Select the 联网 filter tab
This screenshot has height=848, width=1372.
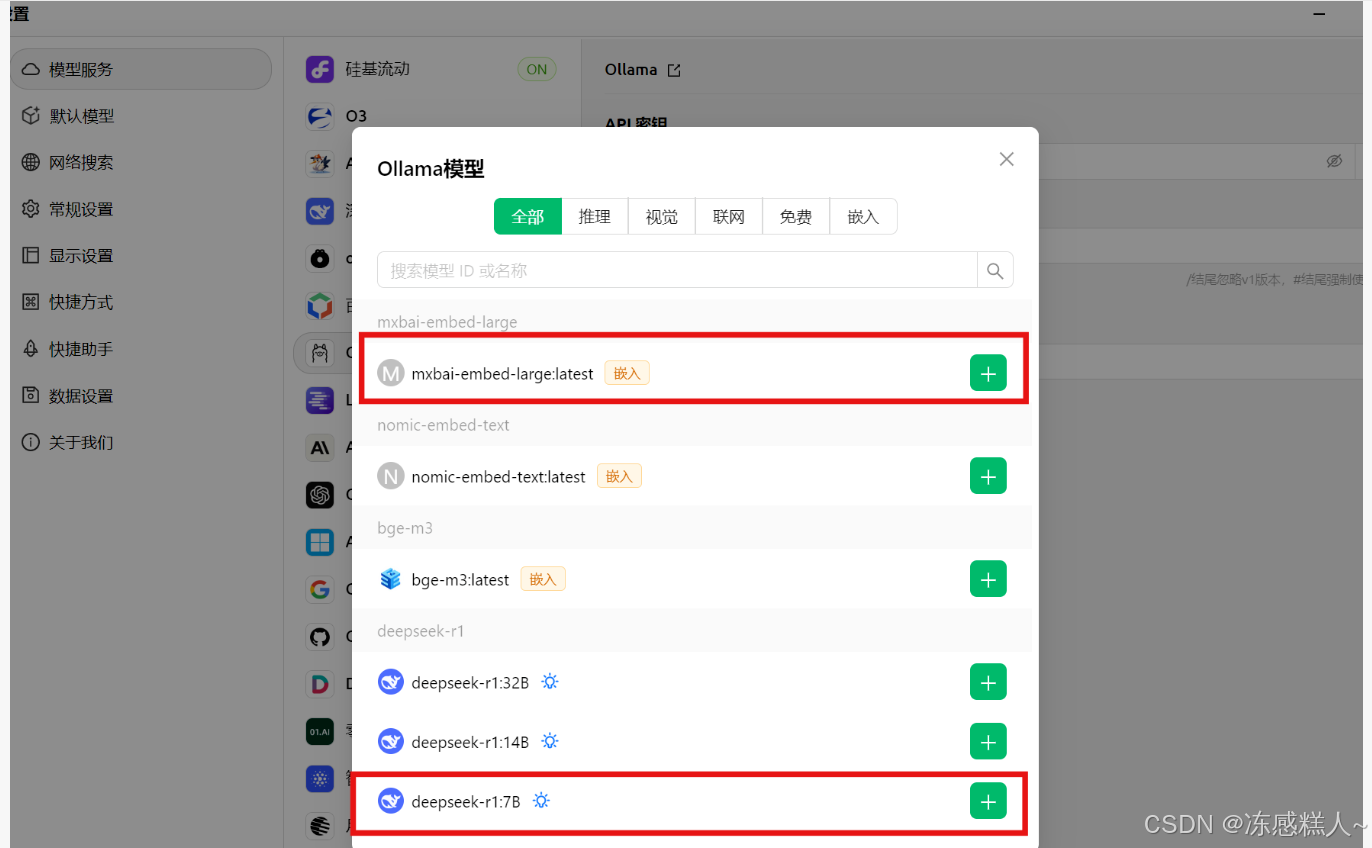[x=728, y=216]
